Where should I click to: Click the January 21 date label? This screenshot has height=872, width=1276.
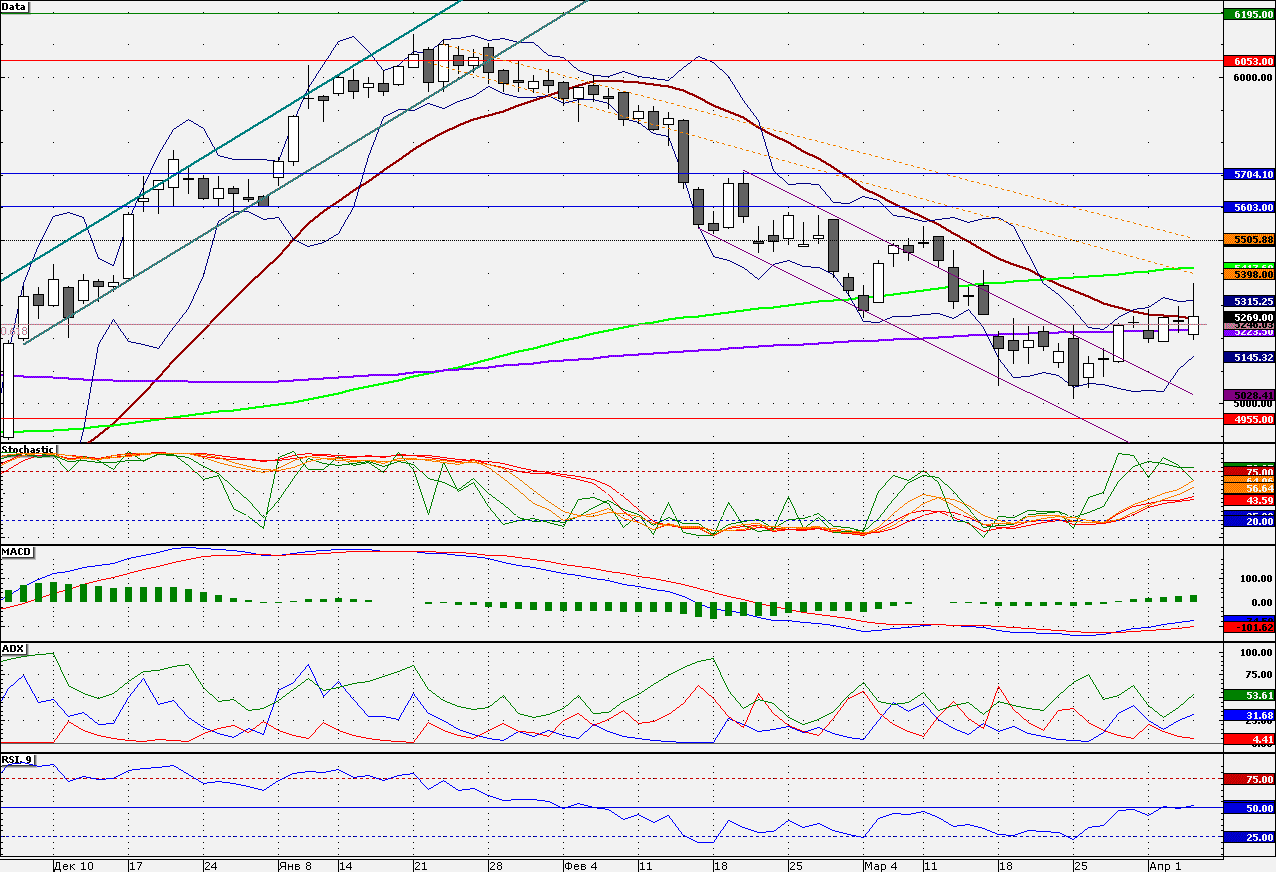[x=420, y=865]
